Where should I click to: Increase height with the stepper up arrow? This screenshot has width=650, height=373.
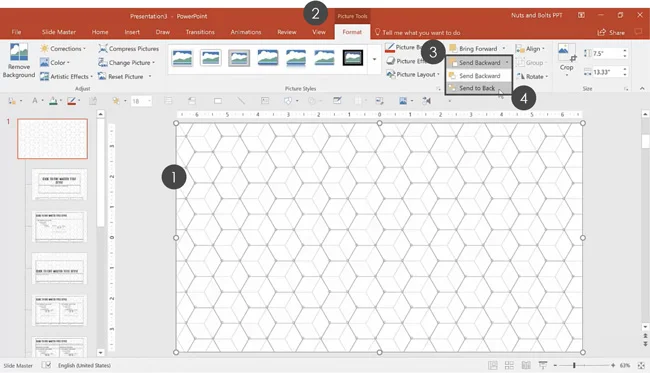pyautogui.click(x=625, y=51)
